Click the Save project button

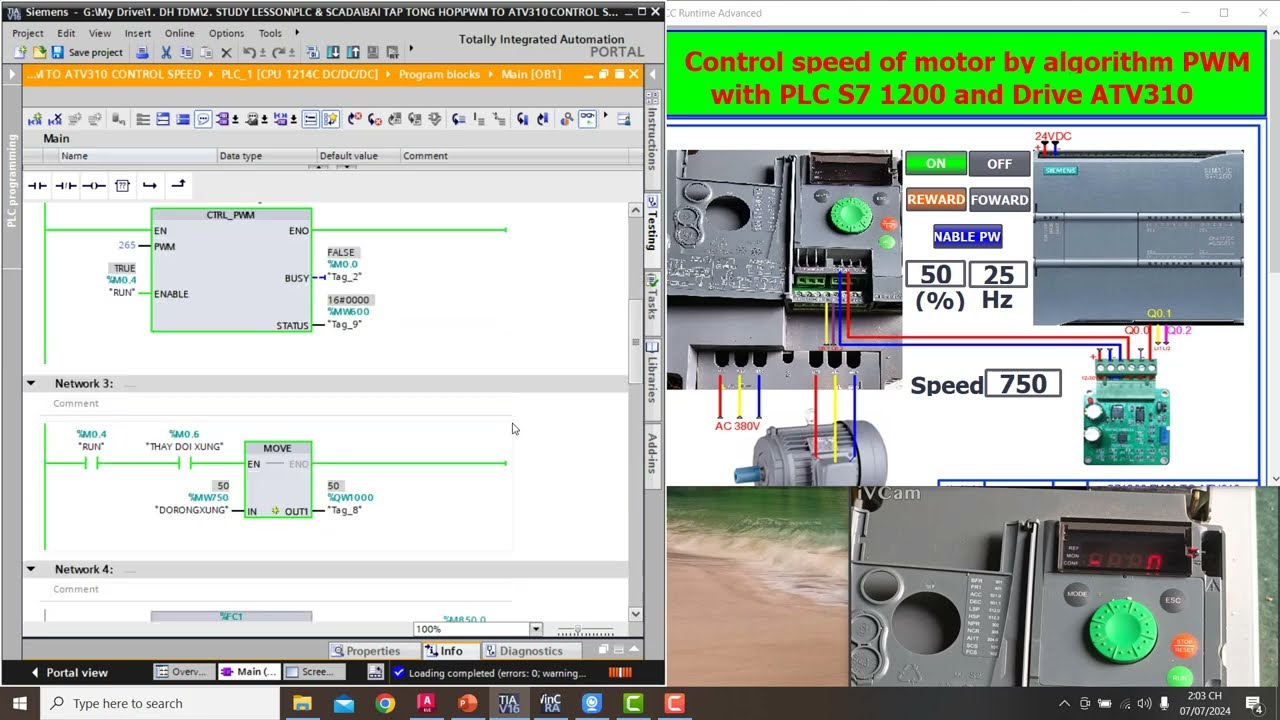click(87, 52)
